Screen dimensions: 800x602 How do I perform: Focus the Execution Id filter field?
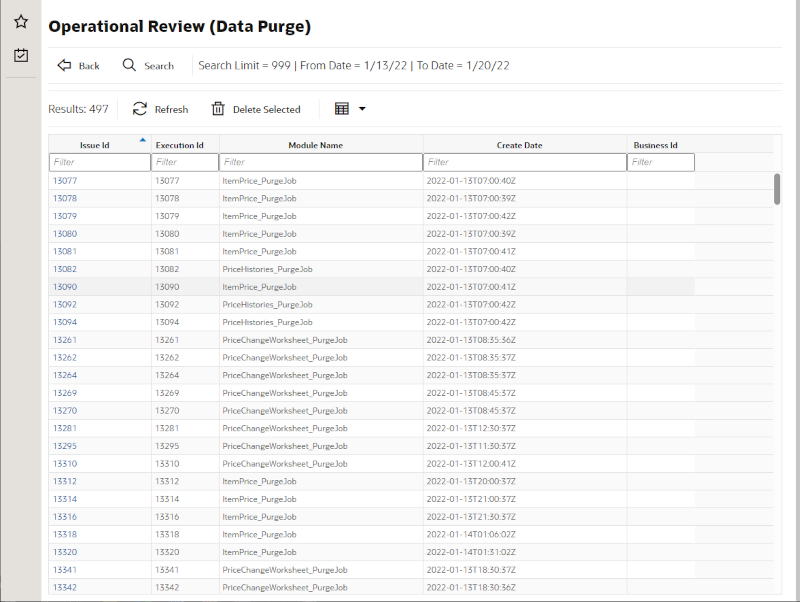pos(185,162)
